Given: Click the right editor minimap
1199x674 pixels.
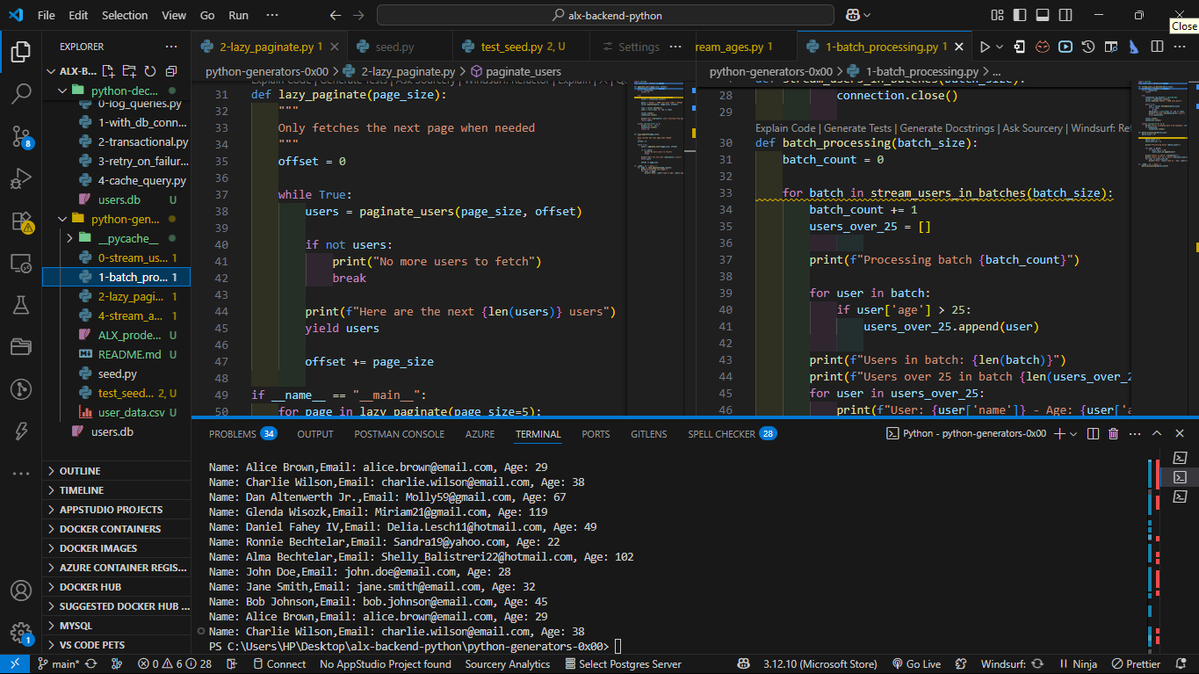Looking at the screenshot, I should point(1161,123).
